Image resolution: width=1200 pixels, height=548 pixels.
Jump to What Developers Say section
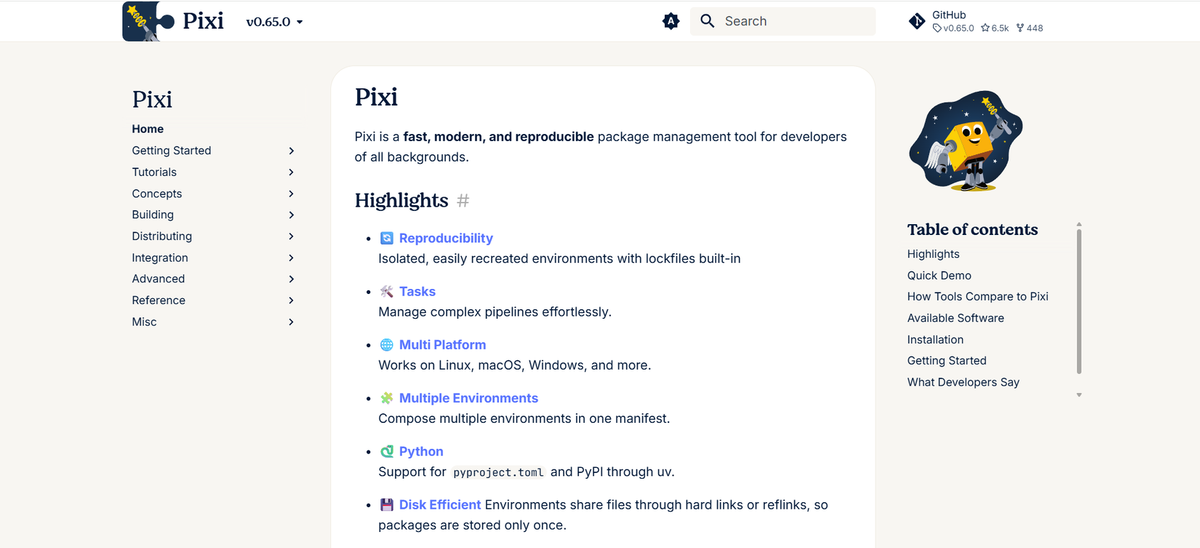tap(963, 382)
